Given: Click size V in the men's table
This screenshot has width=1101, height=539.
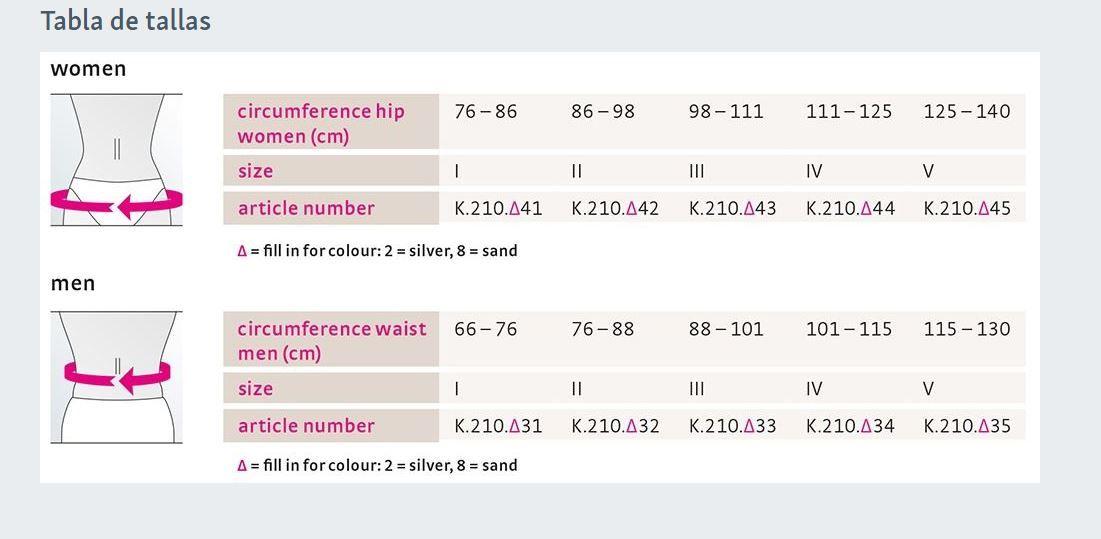Looking at the screenshot, I should (928, 389).
